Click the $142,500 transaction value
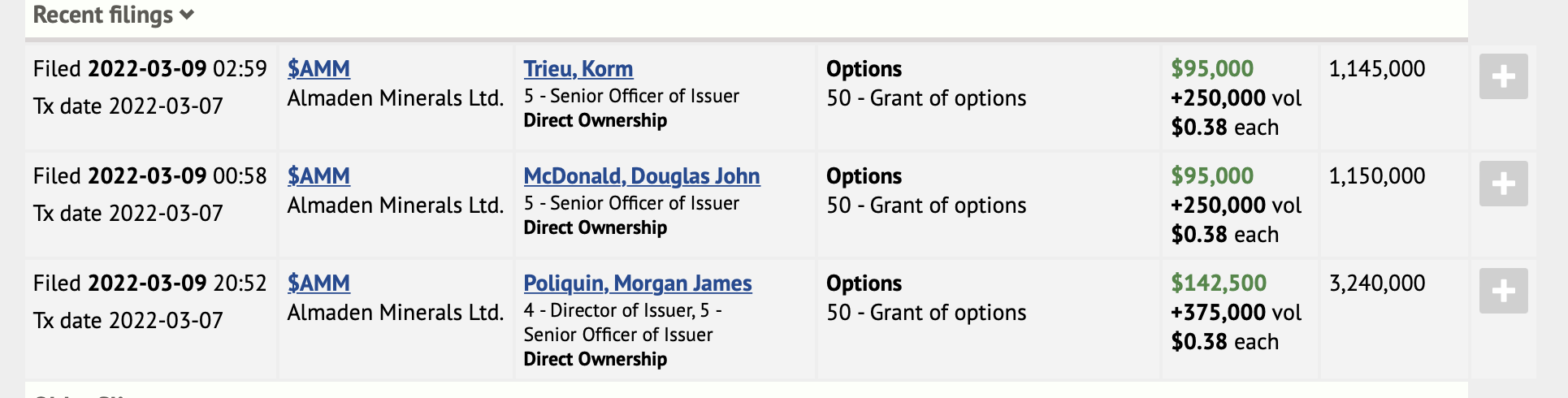 [x=1218, y=283]
